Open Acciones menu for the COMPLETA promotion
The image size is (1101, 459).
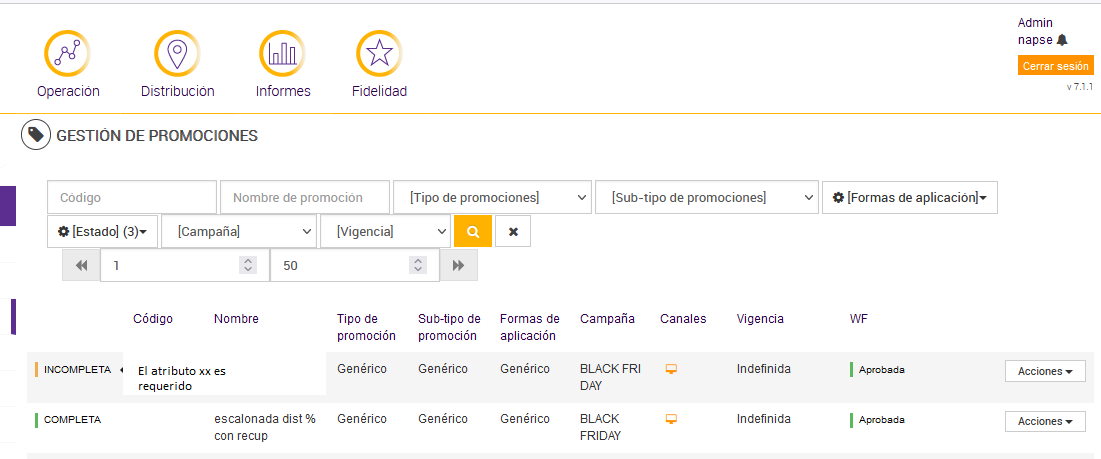(1044, 421)
